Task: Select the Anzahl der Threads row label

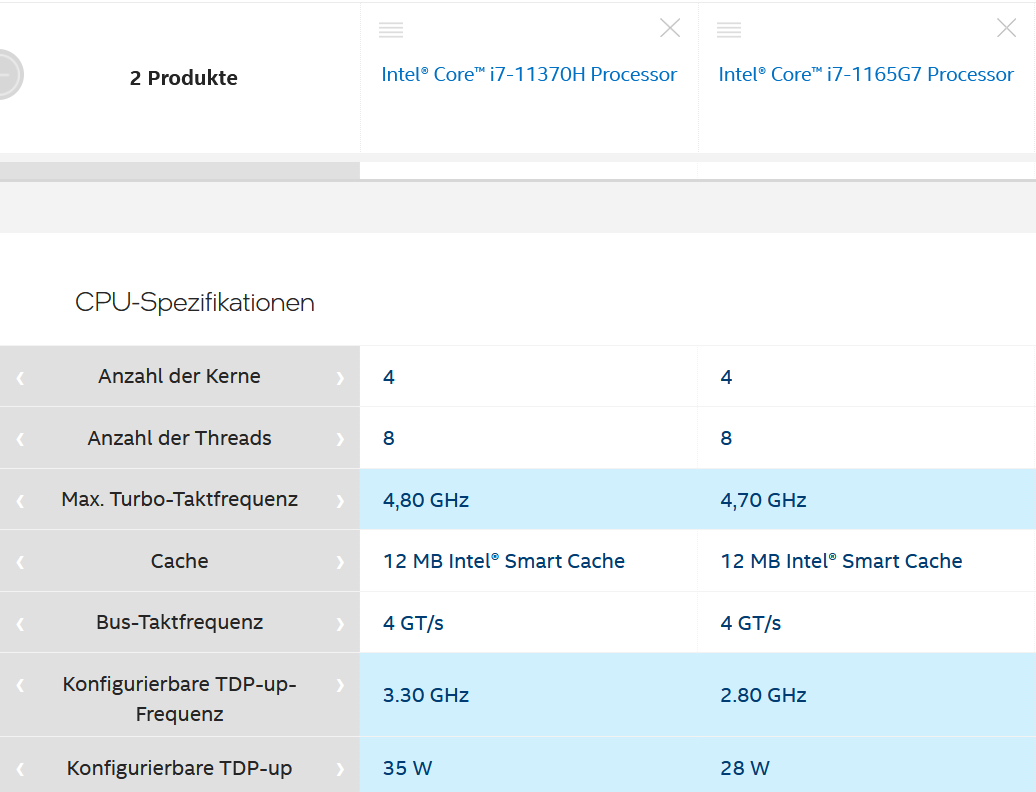Action: (x=180, y=438)
